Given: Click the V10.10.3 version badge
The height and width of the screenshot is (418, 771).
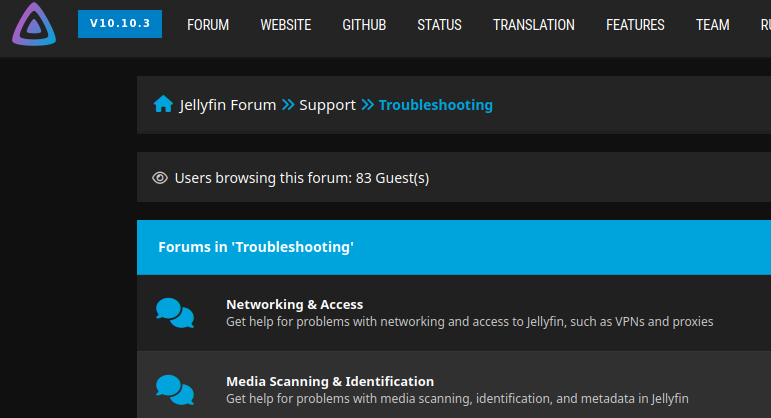Looking at the screenshot, I should [x=120, y=24].
